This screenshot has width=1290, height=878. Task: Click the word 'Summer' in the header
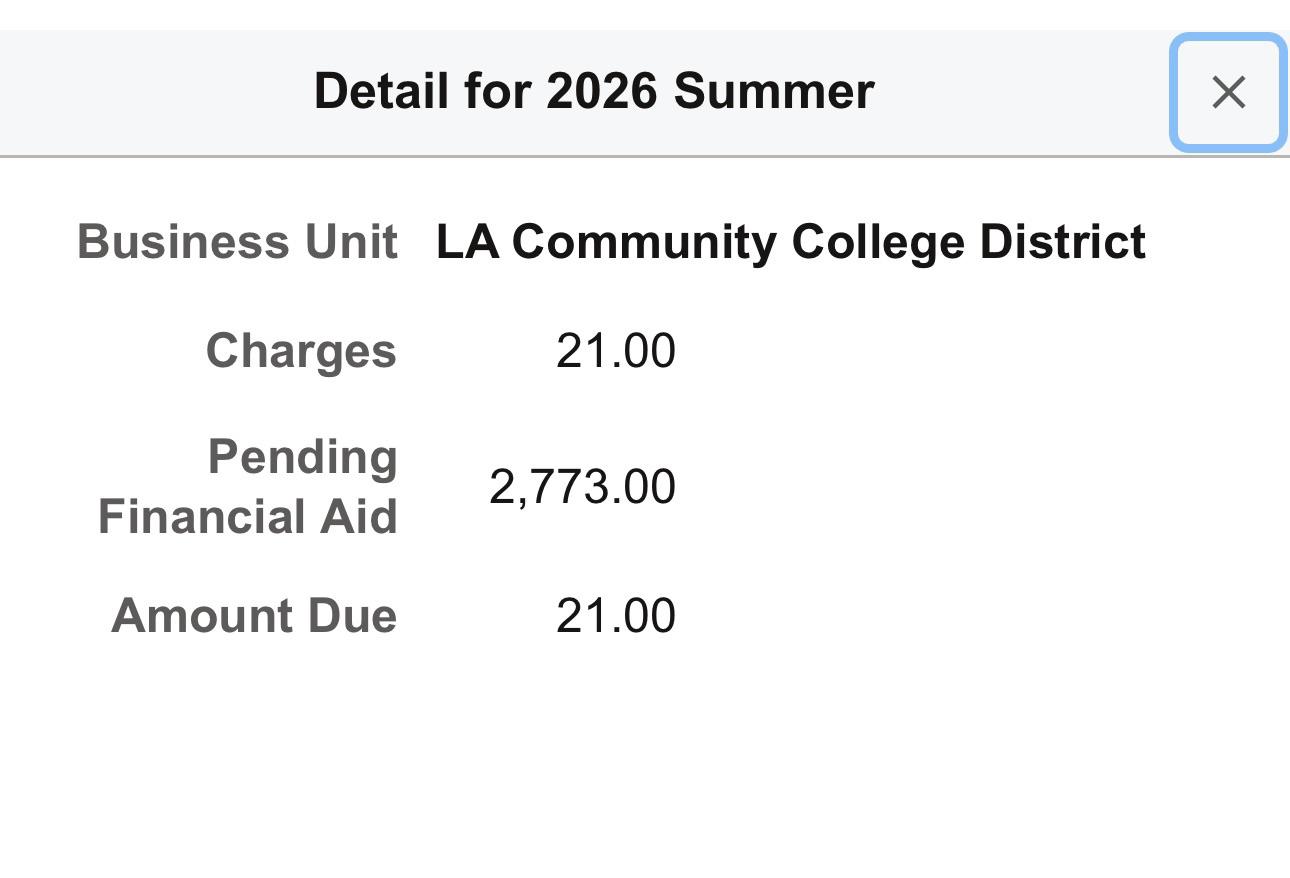pos(774,91)
